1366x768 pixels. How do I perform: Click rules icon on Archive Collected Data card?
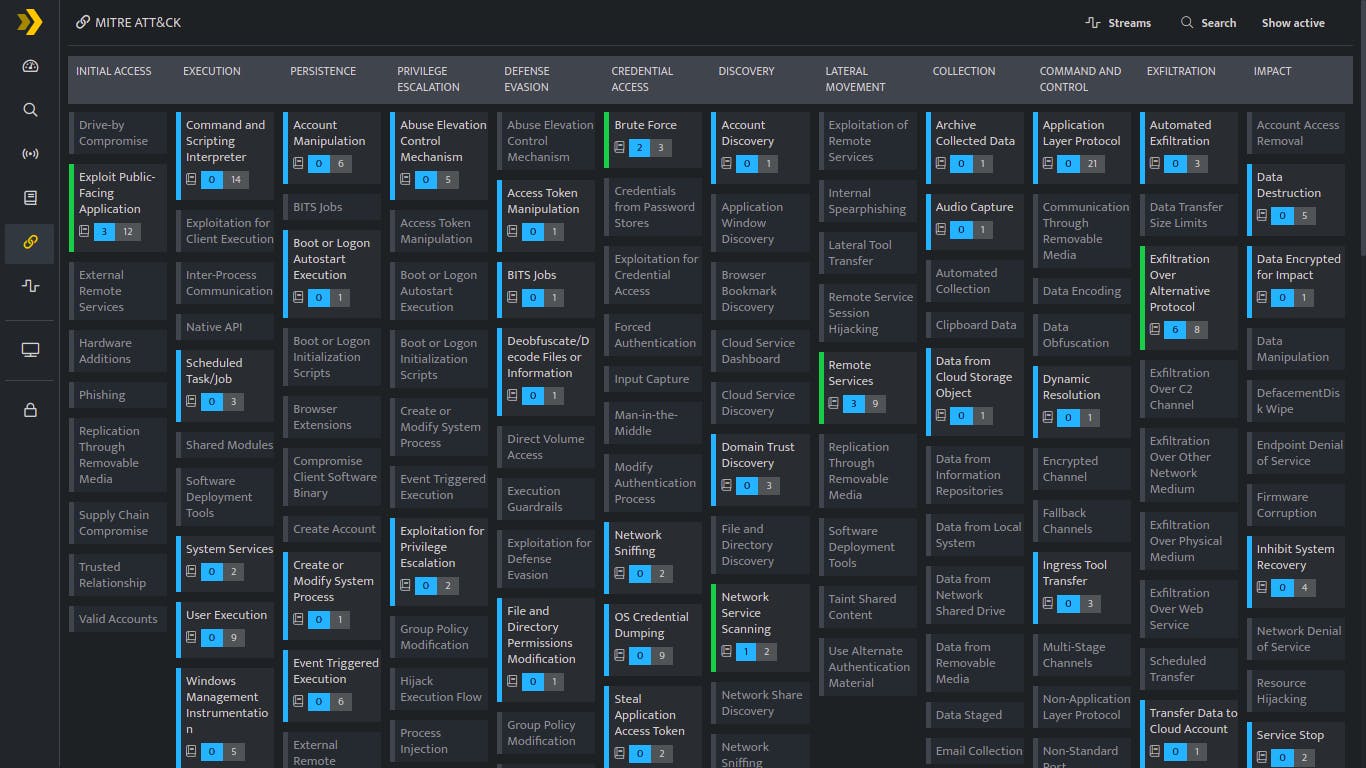(x=941, y=164)
